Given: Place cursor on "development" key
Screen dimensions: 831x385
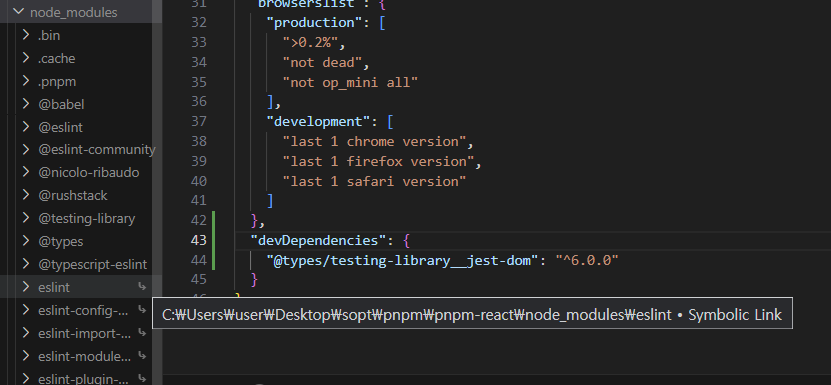Looking at the screenshot, I should tap(318, 121).
